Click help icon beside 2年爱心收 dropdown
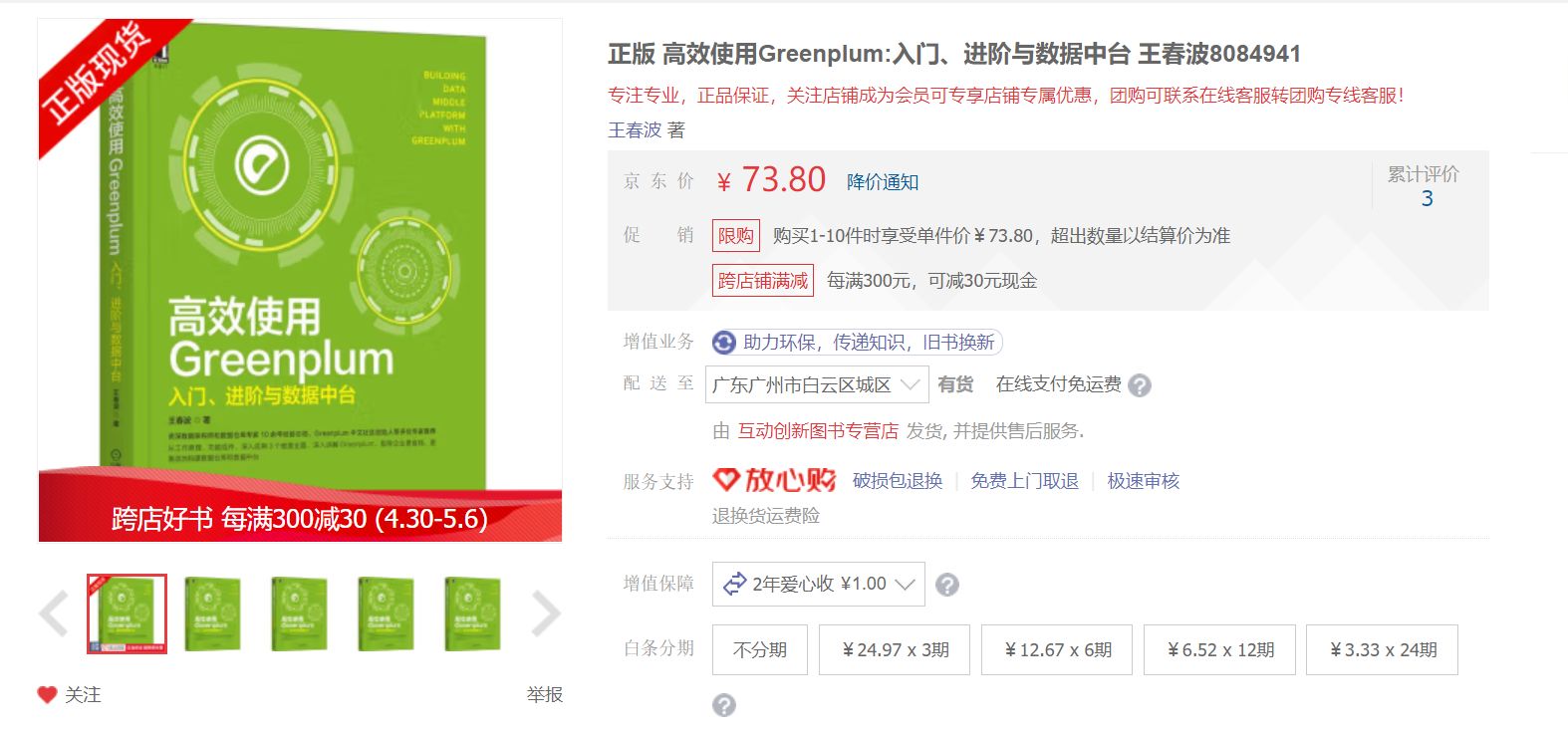The width and height of the screenshot is (1568, 731). click(947, 585)
